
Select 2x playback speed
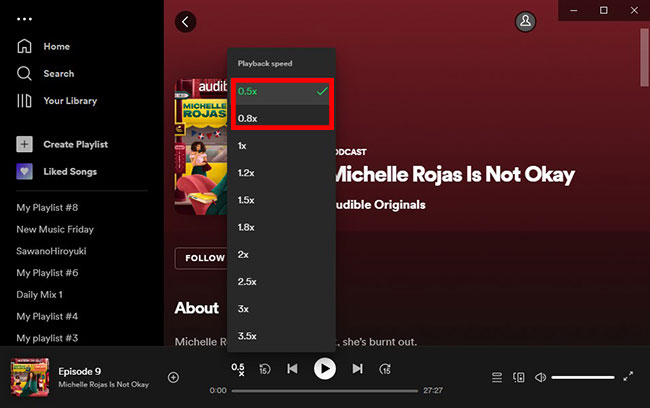[x=281, y=254]
